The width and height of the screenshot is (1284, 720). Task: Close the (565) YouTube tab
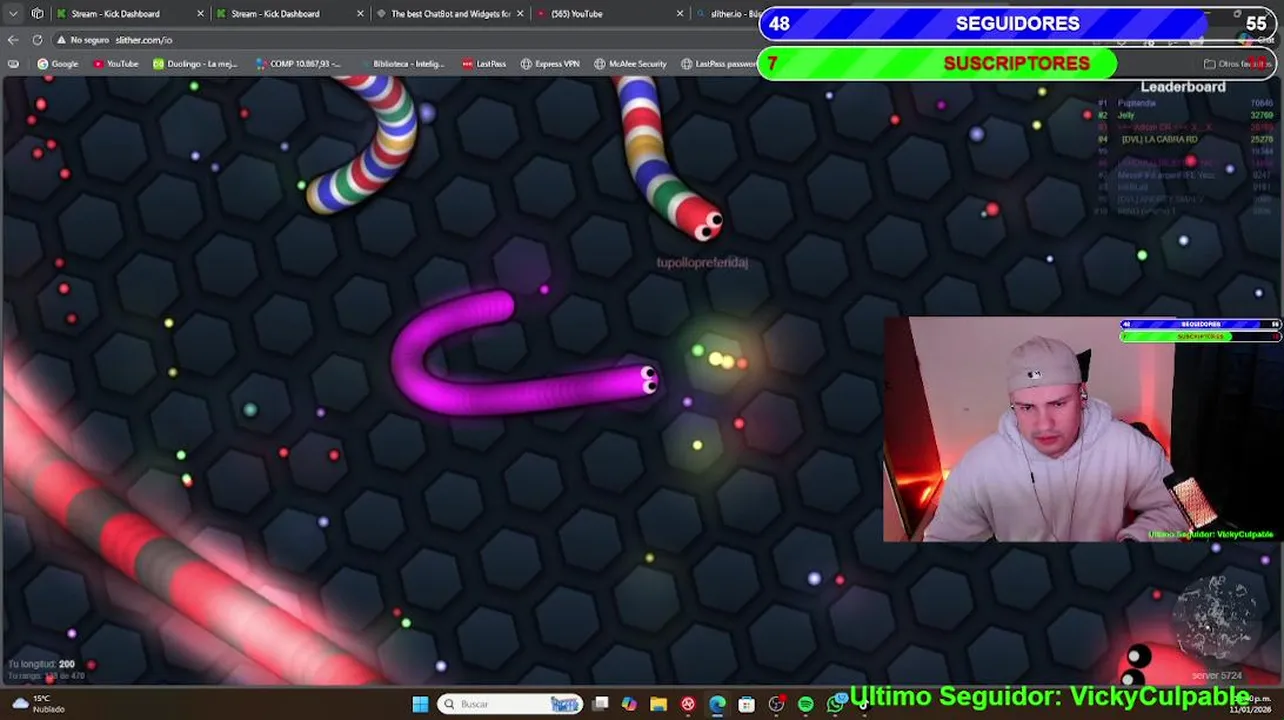[x=680, y=14]
